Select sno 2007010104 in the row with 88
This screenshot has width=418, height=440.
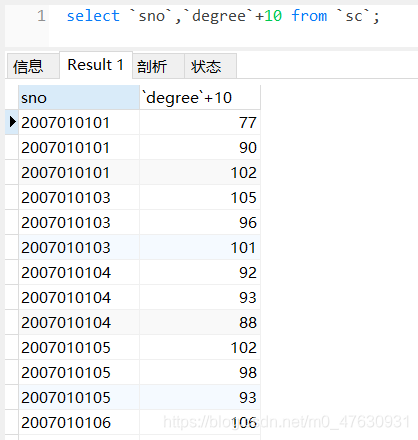tap(79, 322)
